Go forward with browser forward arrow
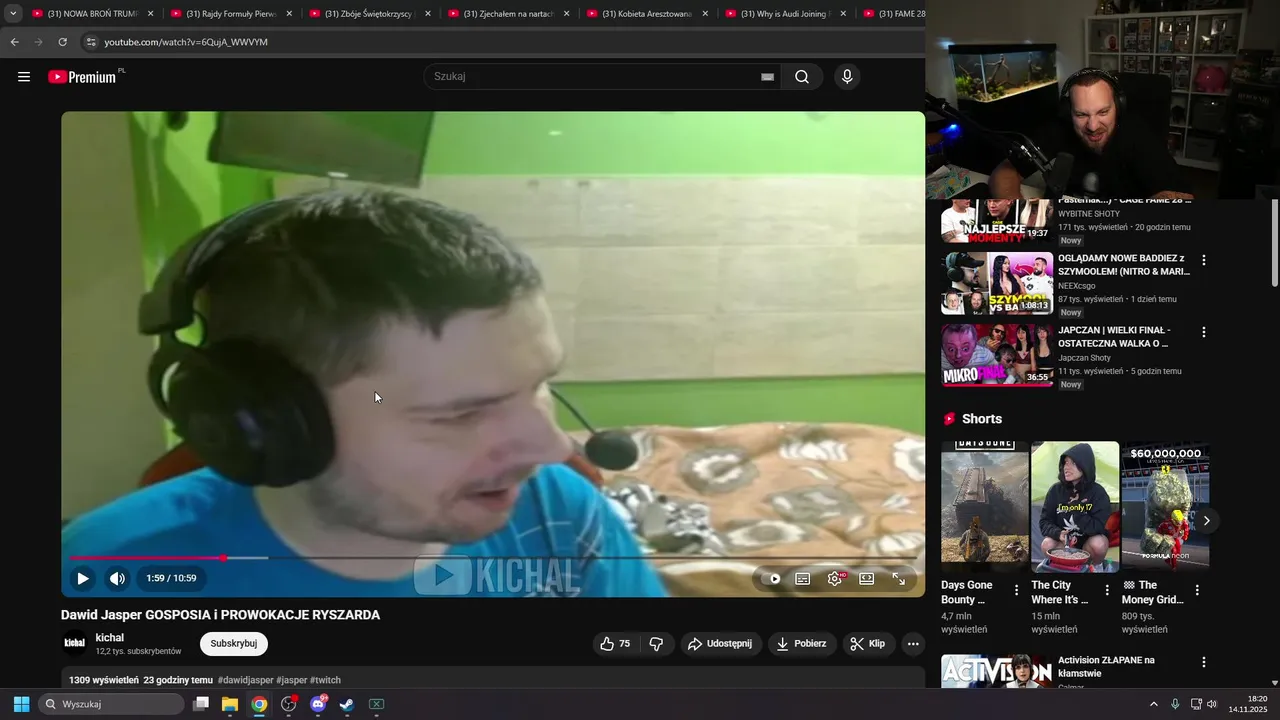This screenshot has width=1280, height=720. click(38, 42)
